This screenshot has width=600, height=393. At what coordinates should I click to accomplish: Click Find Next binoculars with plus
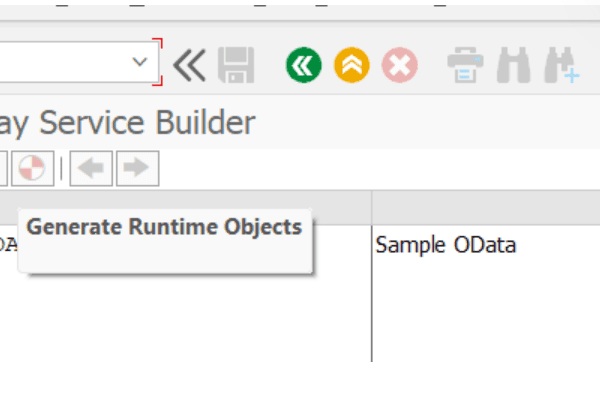click(562, 65)
